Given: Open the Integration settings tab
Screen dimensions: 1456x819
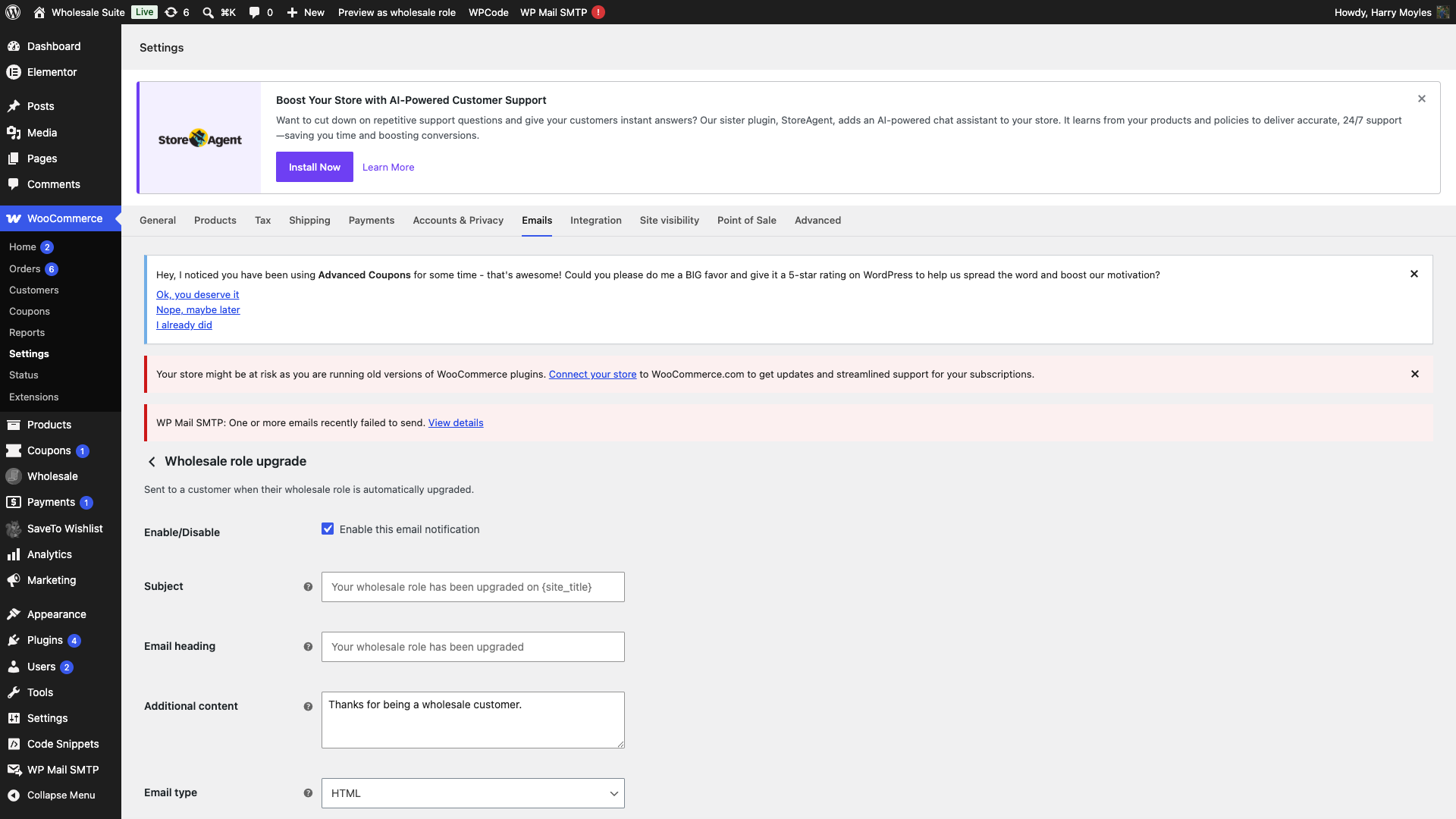Looking at the screenshot, I should click(596, 221).
